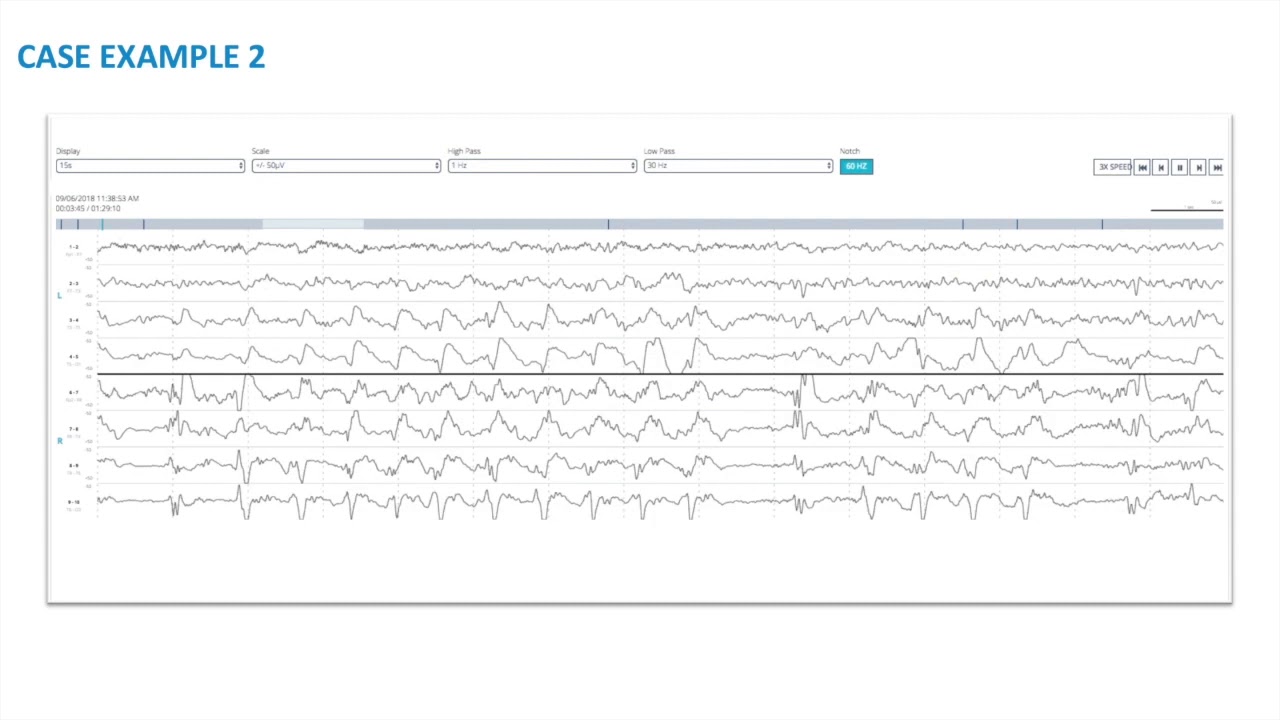Click the blue current-position marker on the timeline
The width and height of the screenshot is (1280, 720).
(102, 224)
